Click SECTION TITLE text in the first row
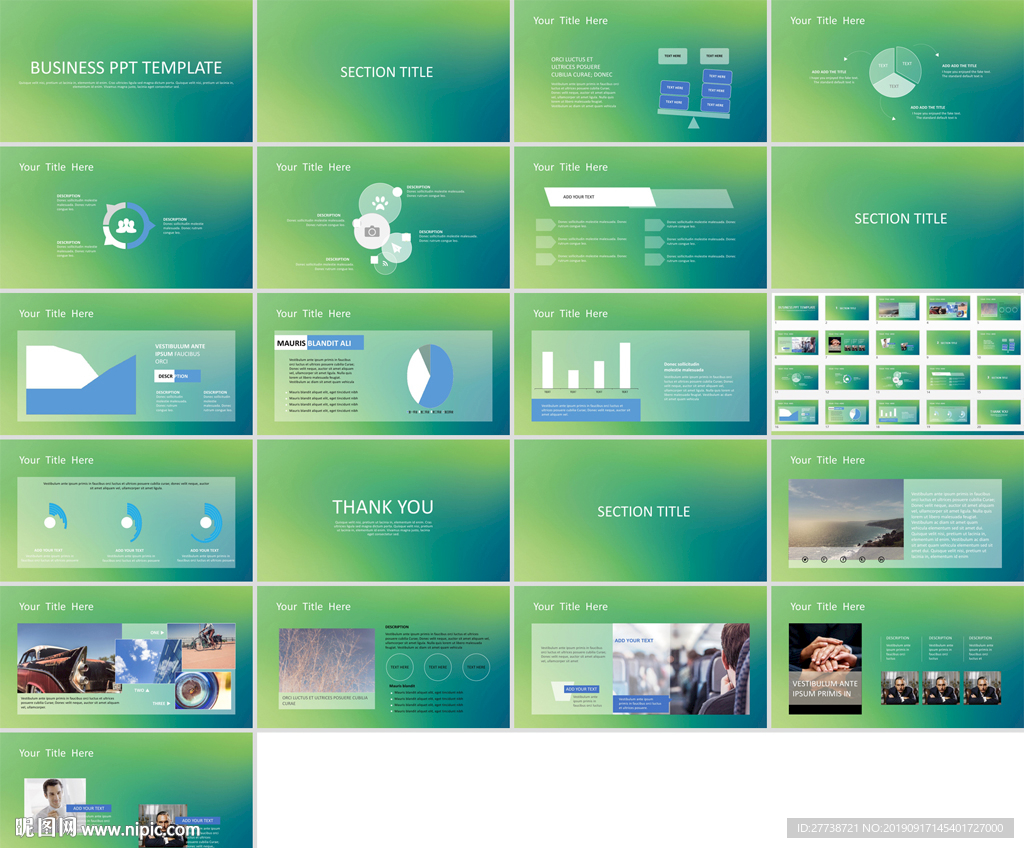This screenshot has width=1024, height=848. coord(387,73)
